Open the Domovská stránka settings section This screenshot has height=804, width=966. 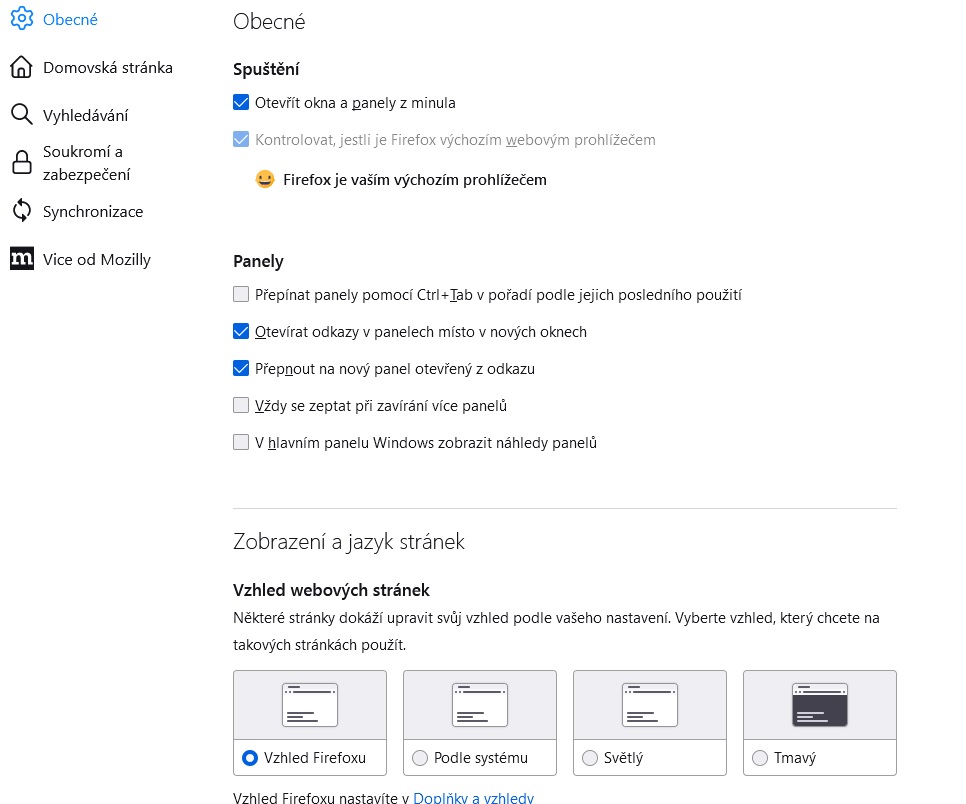click(x=107, y=67)
